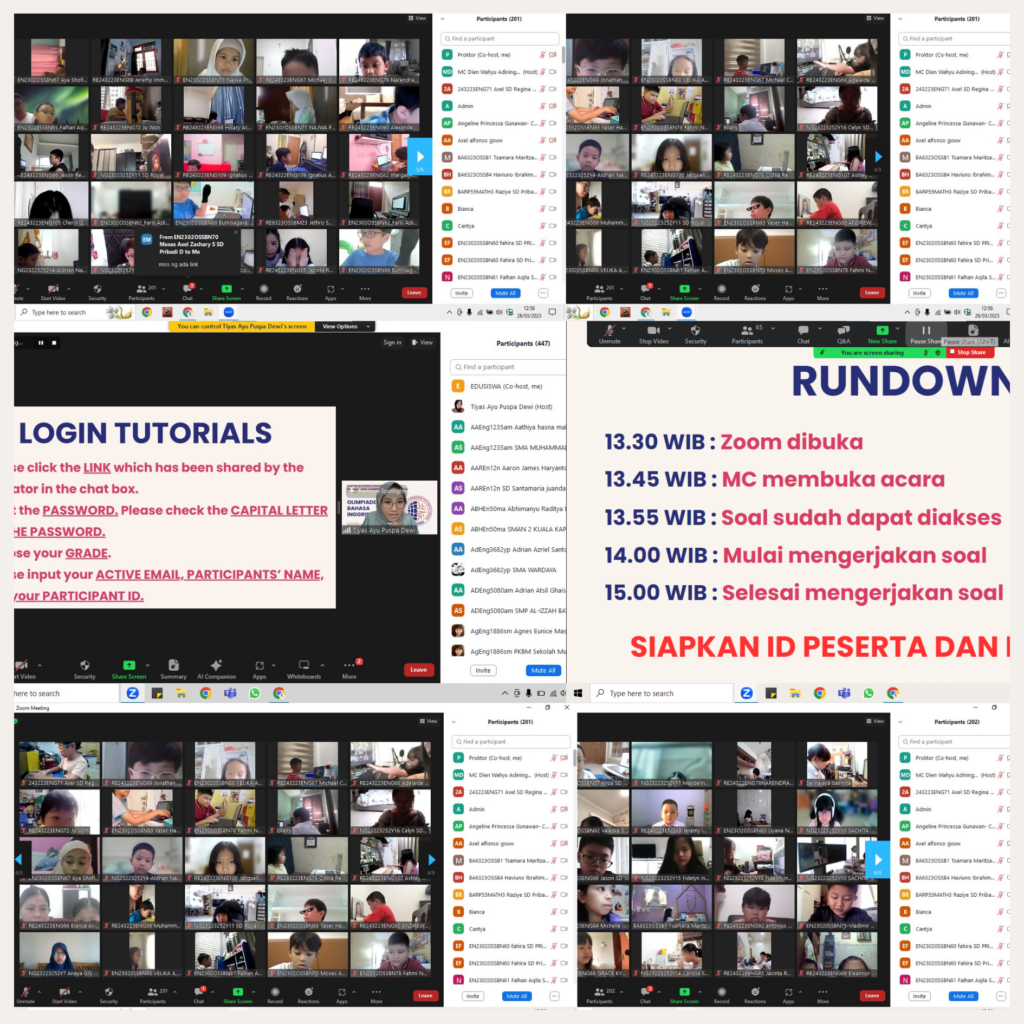
Task: Open View menu in top-left Zoom window
Action: point(417,18)
